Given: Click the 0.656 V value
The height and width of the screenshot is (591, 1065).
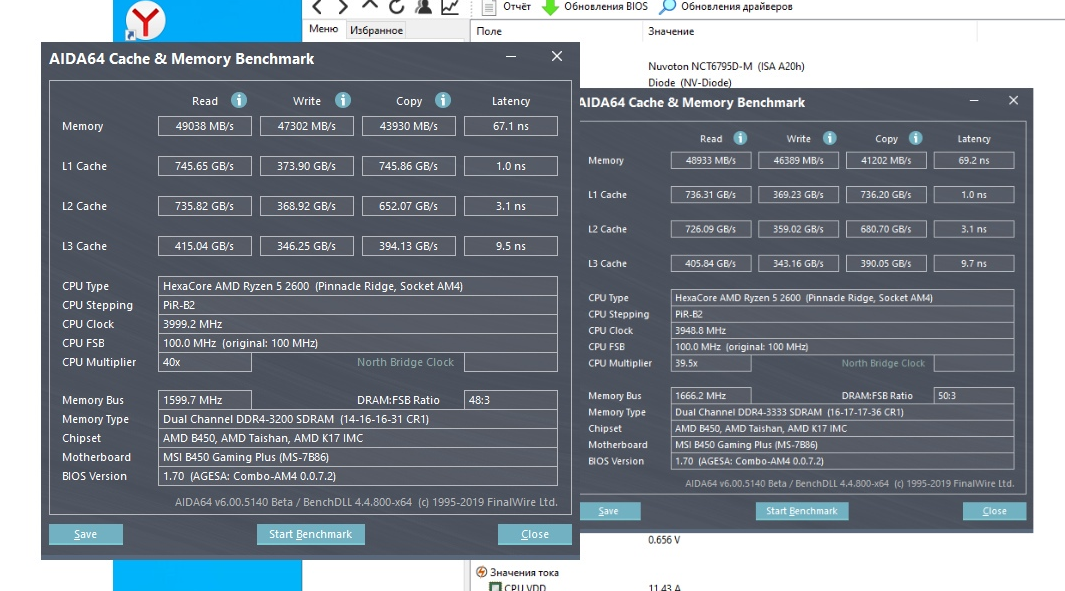Looking at the screenshot, I should 664,540.
